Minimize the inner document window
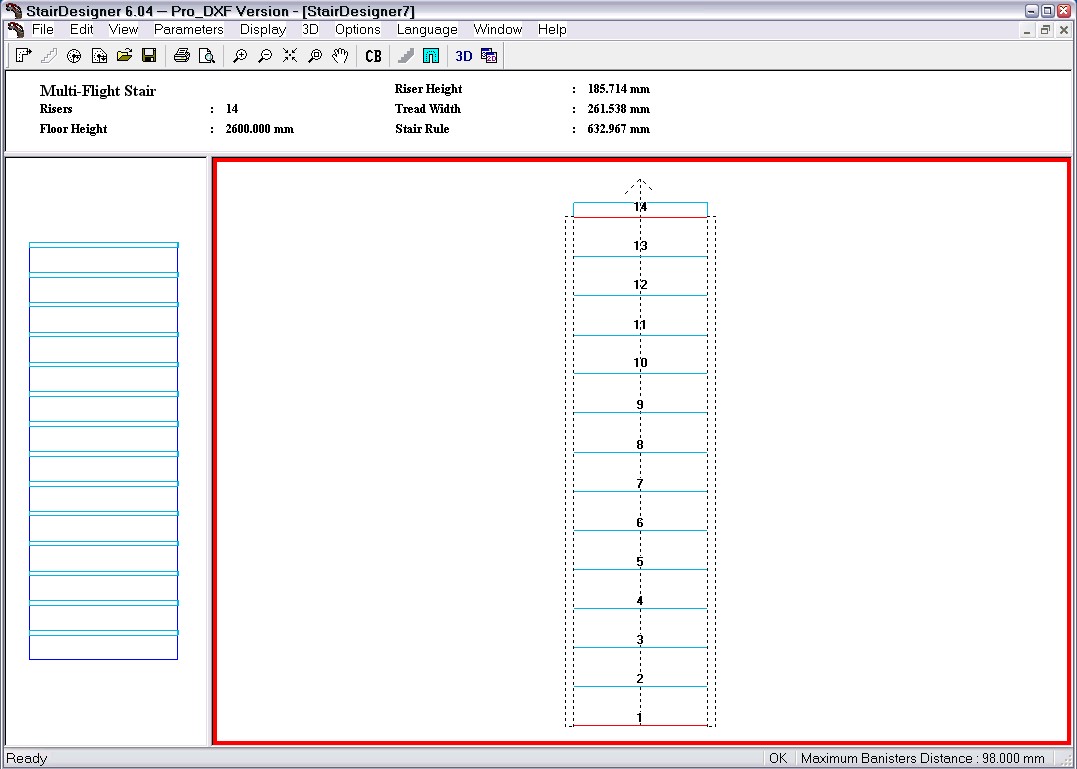The height and width of the screenshot is (769, 1077). [x=1028, y=30]
